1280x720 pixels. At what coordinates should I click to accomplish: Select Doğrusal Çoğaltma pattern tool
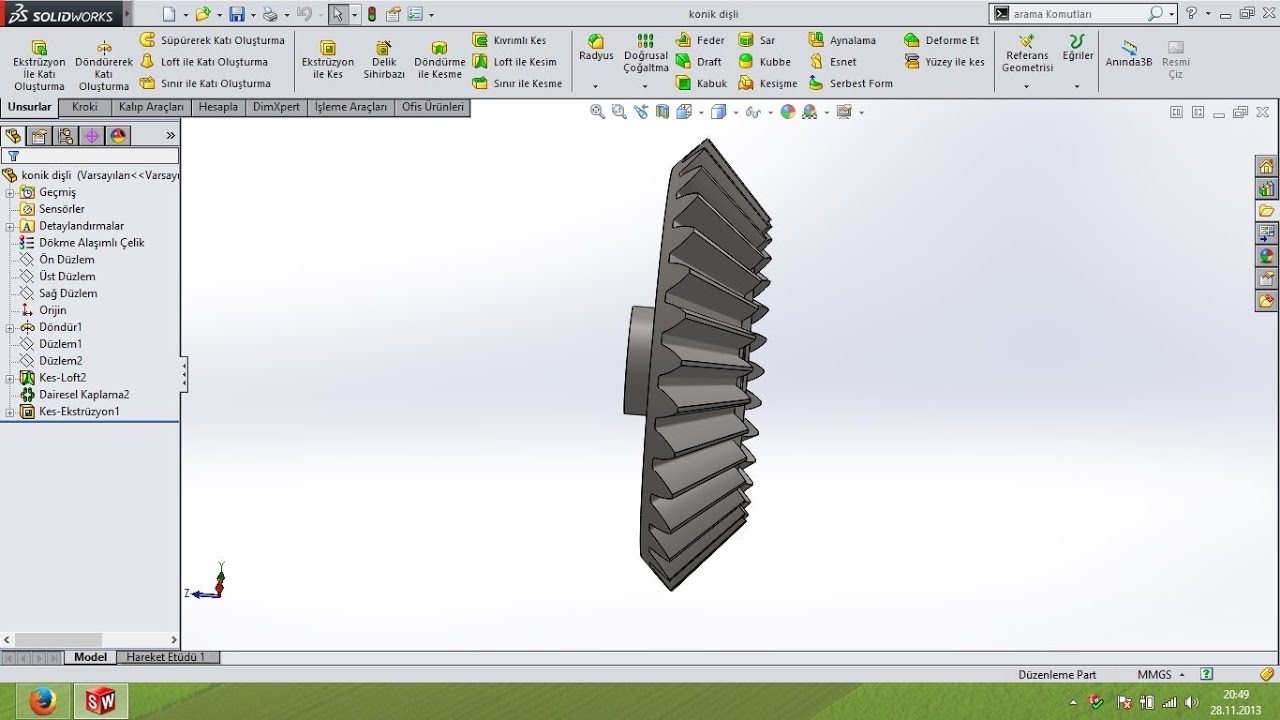pyautogui.click(x=646, y=54)
